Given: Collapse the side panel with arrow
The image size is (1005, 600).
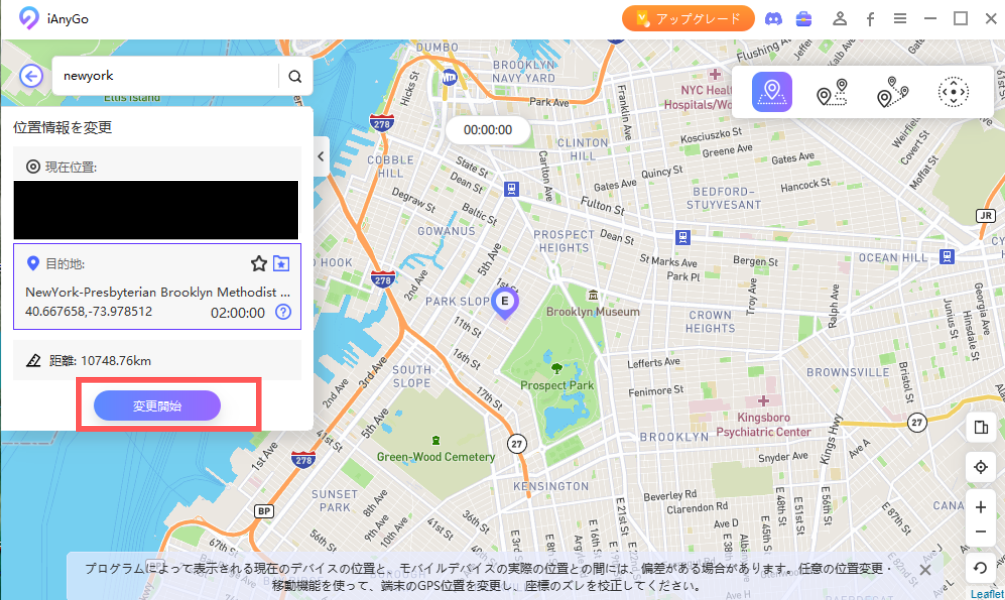Looking at the screenshot, I should [x=320, y=156].
